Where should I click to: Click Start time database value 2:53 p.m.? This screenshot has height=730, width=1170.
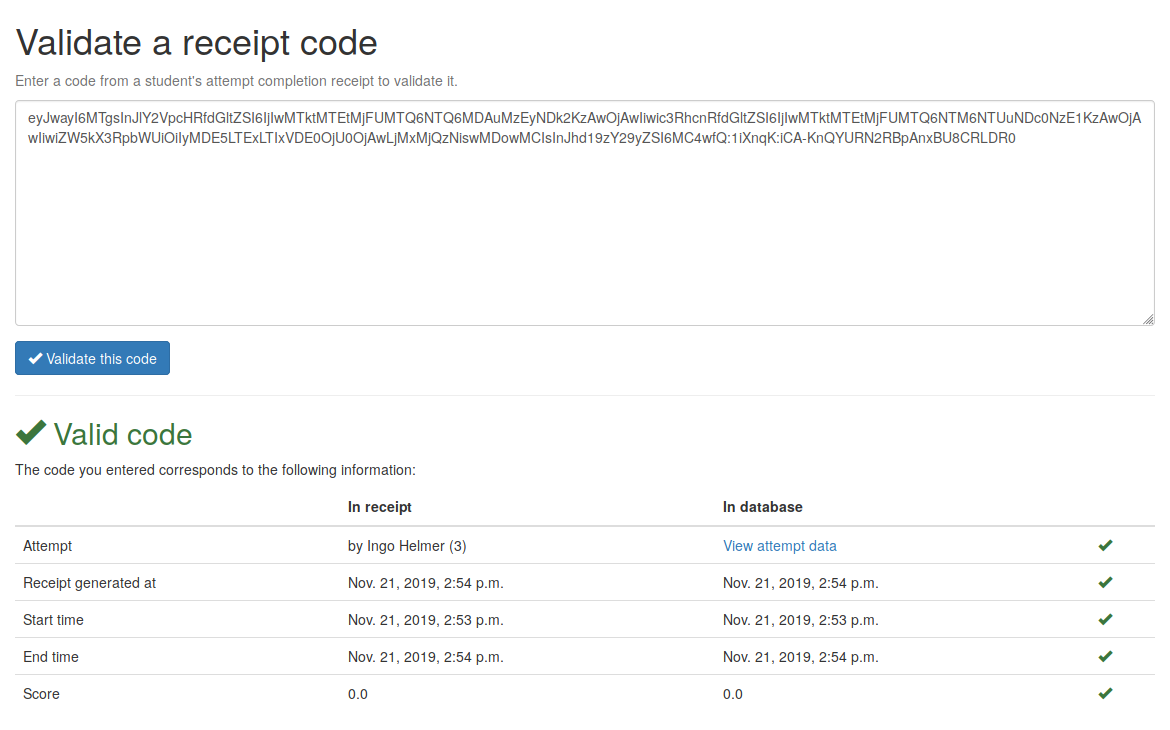[x=801, y=620]
